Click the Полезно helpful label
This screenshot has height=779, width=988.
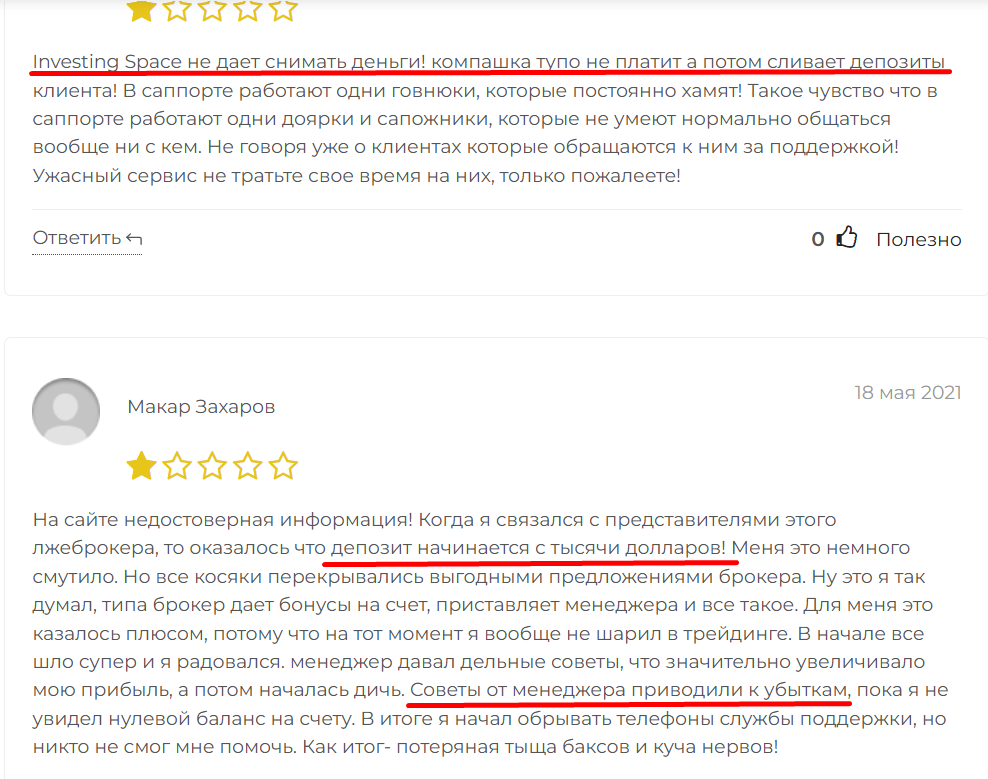[x=919, y=239]
